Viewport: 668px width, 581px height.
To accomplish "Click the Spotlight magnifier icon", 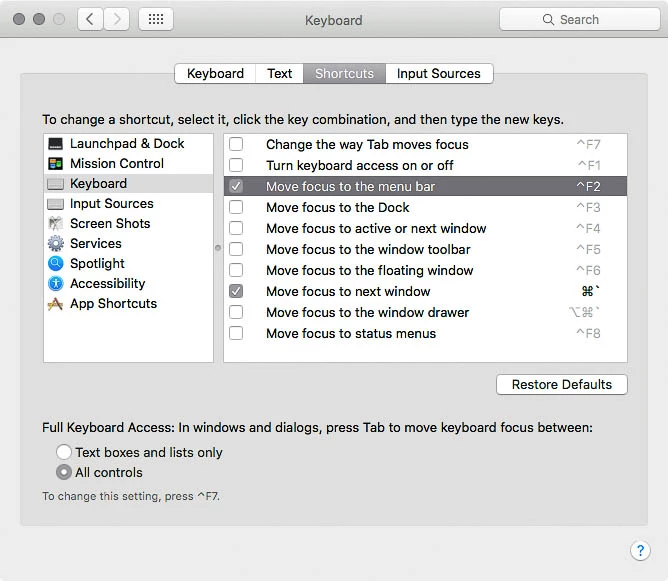I will tap(55, 264).
